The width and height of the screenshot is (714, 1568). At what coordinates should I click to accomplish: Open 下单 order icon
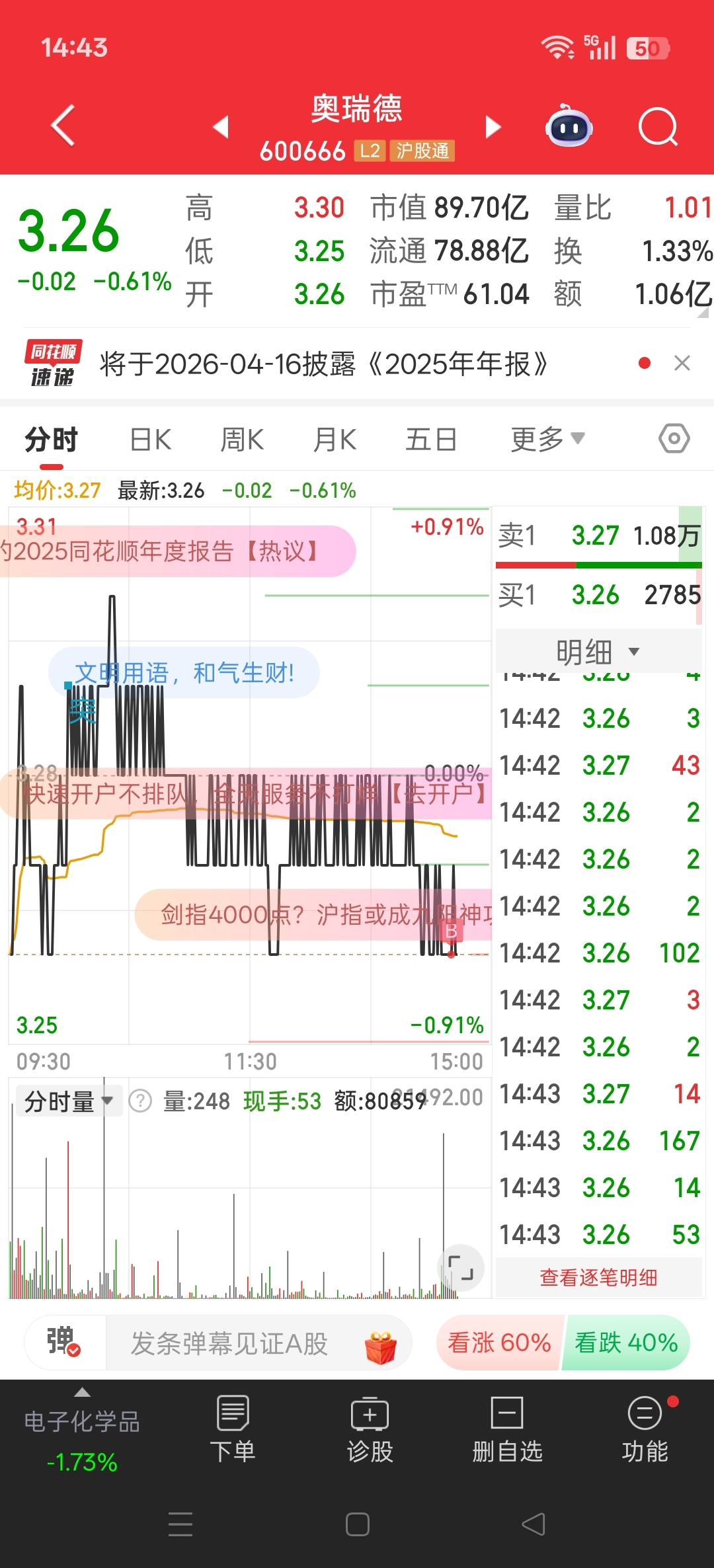point(233,1429)
